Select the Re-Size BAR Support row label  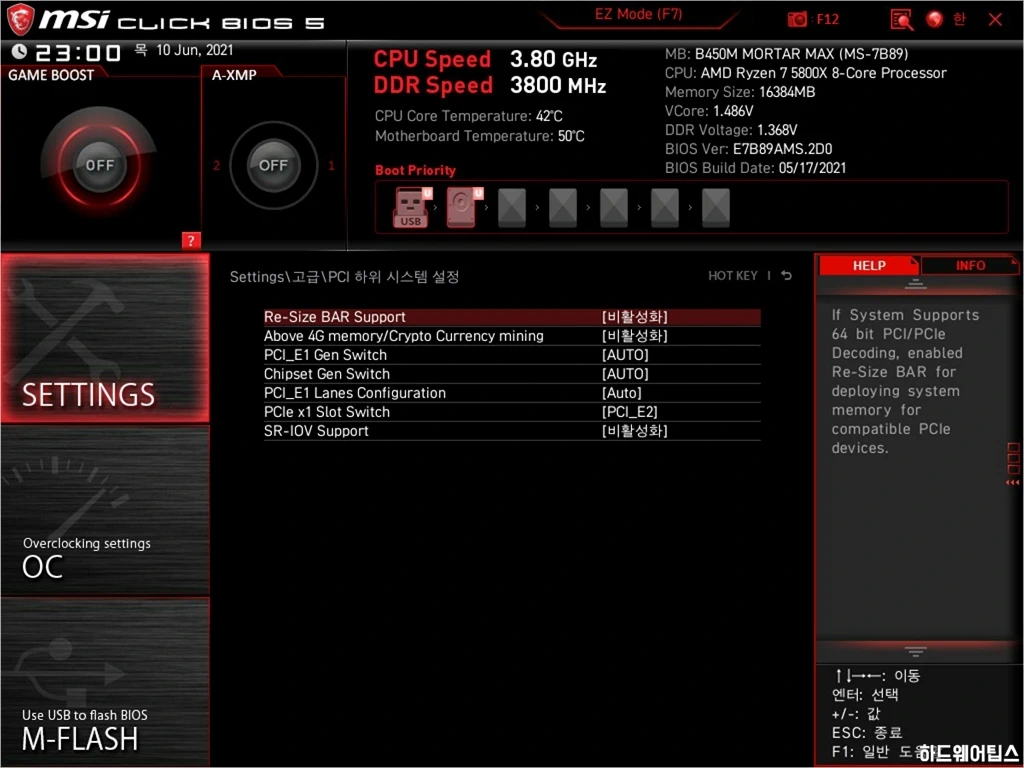pyautogui.click(x=334, y=317)
